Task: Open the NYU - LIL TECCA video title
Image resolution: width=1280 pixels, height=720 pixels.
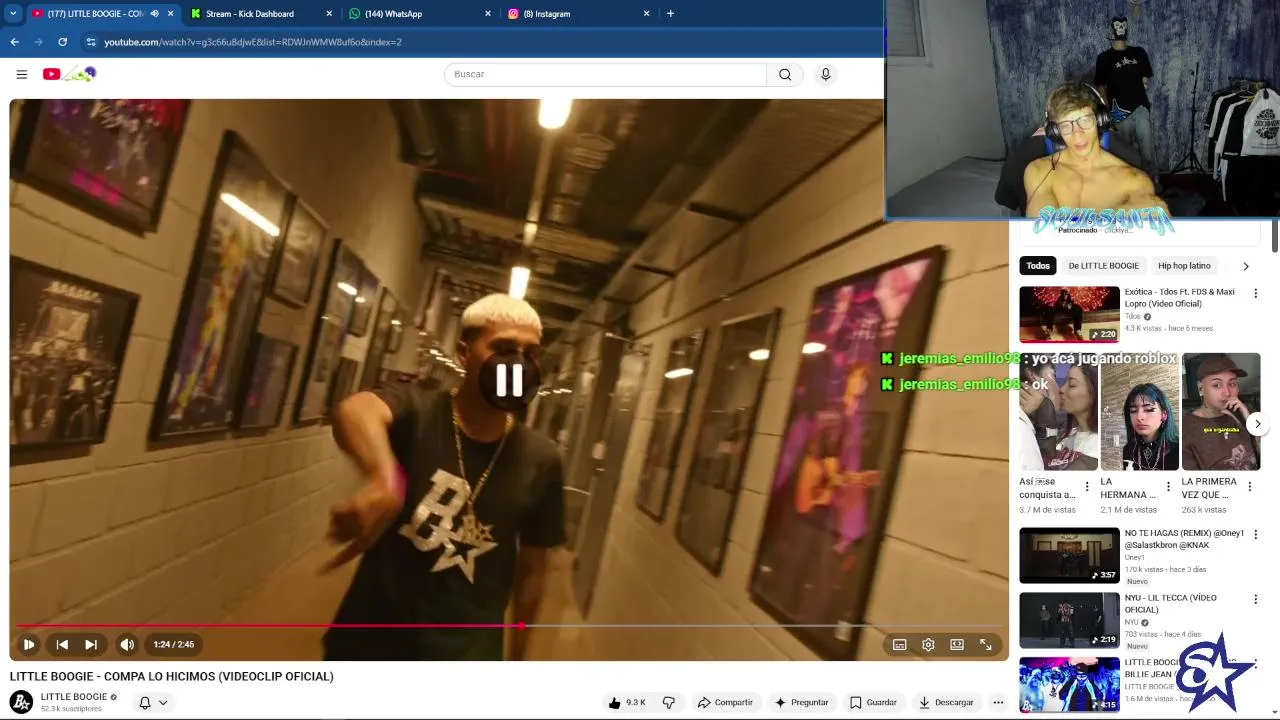Action: pyautogui.click(x=1170, y=604)
